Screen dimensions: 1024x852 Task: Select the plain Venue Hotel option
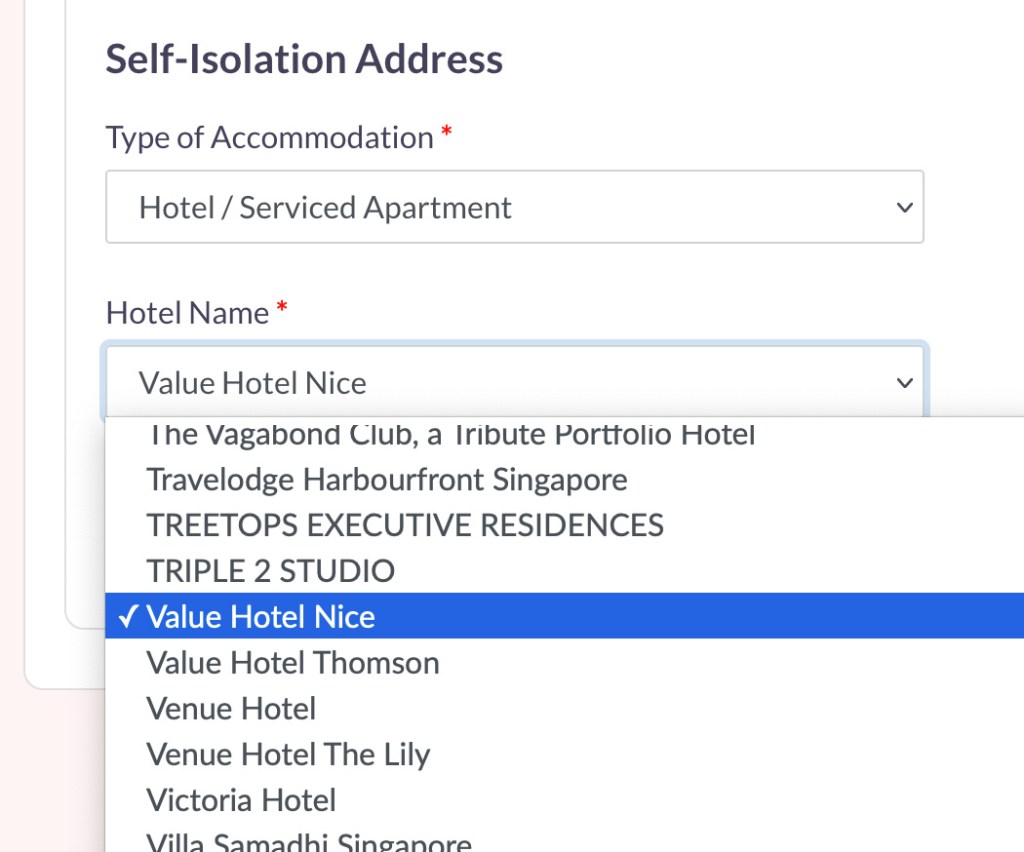tap(231, 708)
